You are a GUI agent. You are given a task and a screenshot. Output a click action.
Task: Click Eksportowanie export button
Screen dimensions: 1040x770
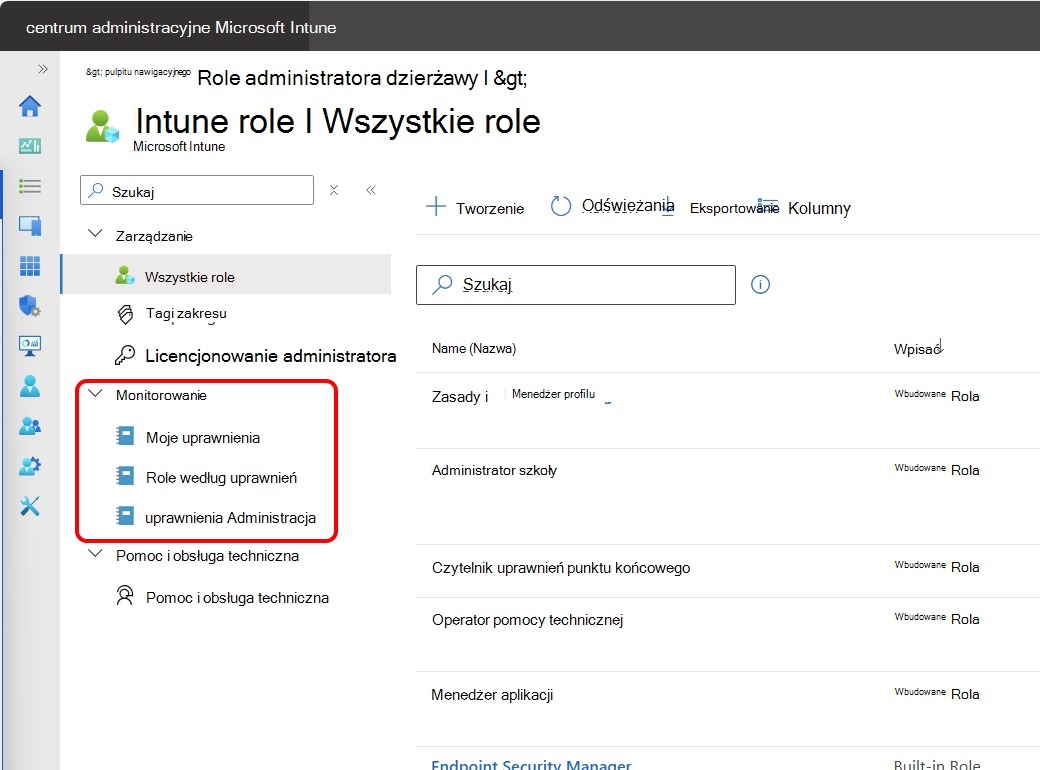[734, 208]
